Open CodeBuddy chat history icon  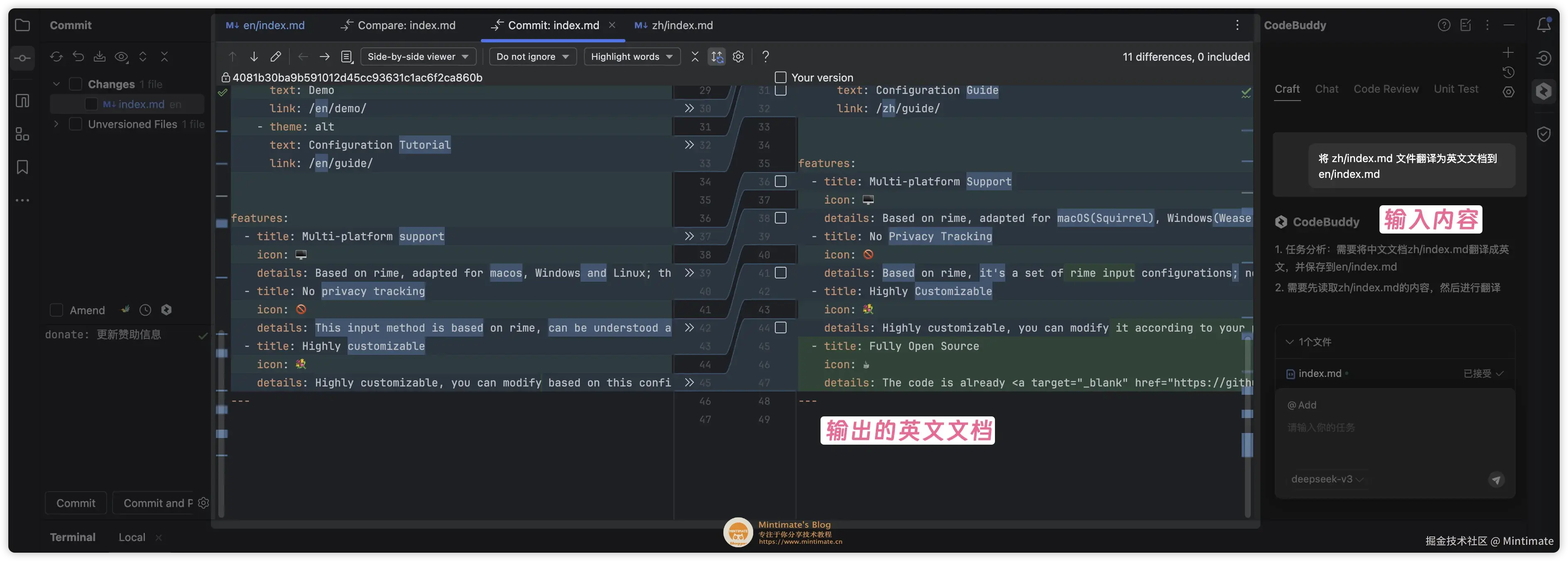click(x=1509, y=72)
